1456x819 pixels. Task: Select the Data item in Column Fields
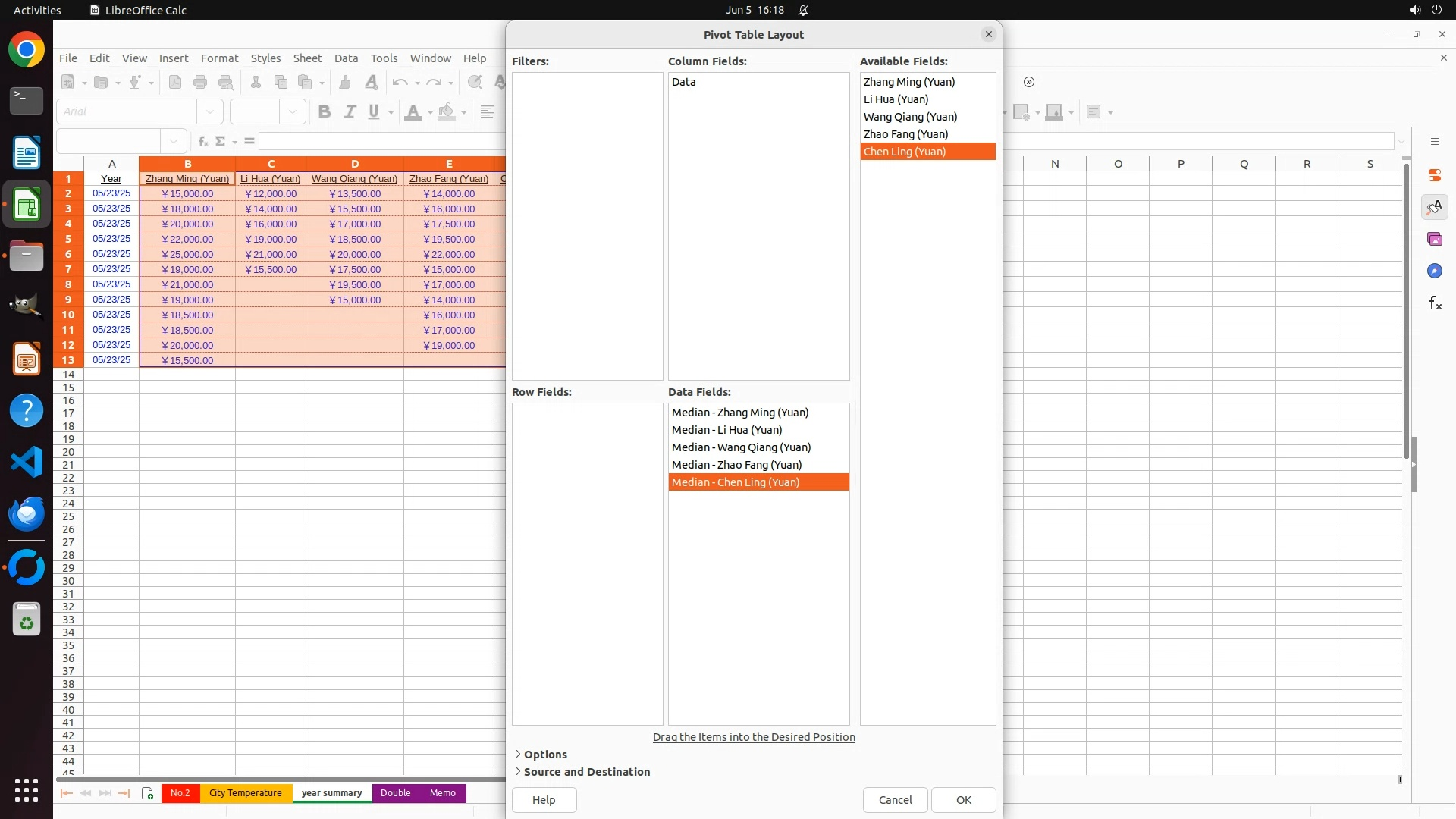[683, 82]
